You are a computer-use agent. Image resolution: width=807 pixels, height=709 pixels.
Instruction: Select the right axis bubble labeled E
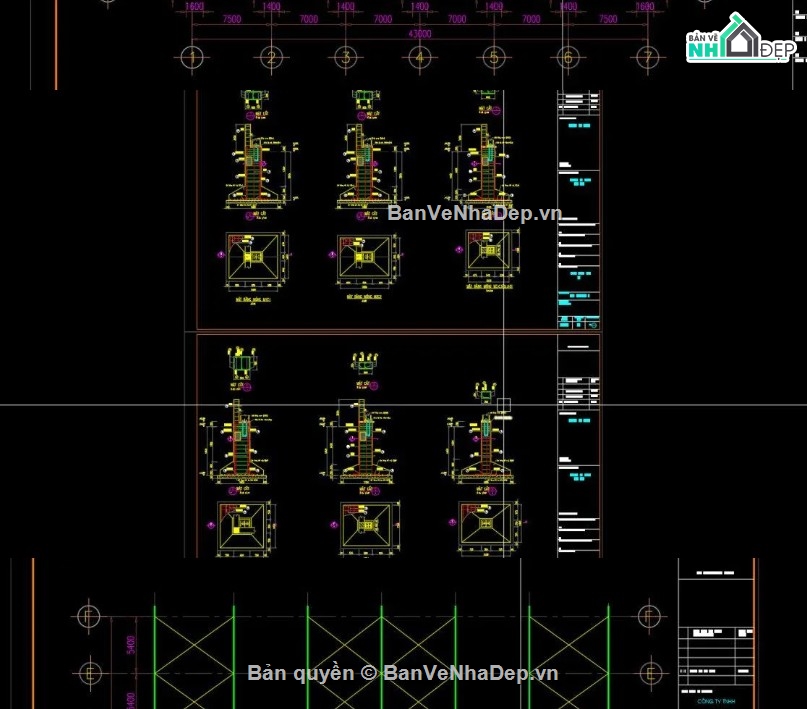(x=650, y=672)
